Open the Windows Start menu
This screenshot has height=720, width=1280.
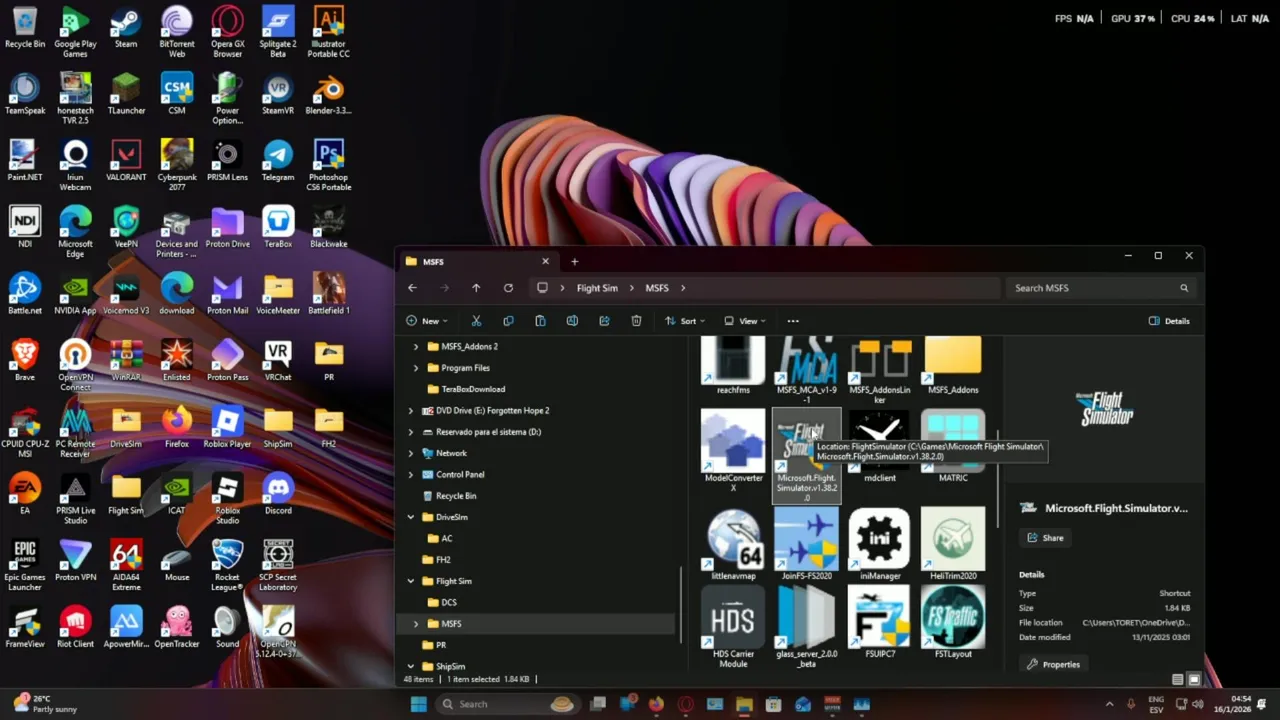click(419, 704)
